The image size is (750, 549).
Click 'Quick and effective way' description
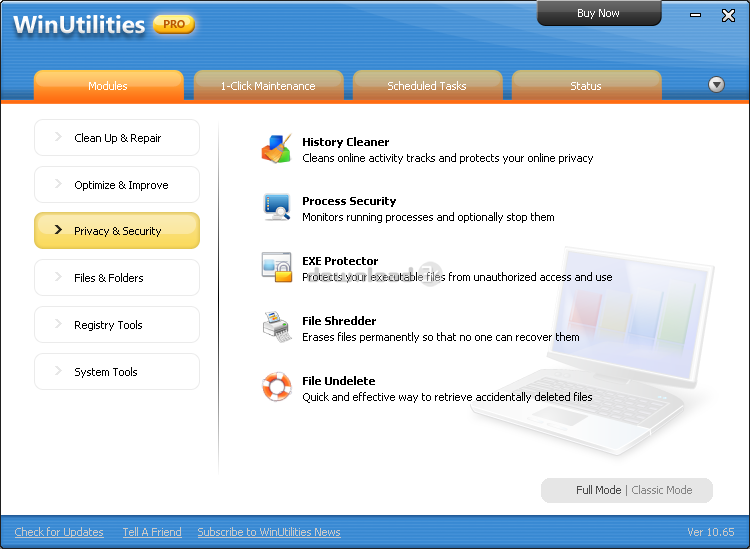tap(447, 397)
